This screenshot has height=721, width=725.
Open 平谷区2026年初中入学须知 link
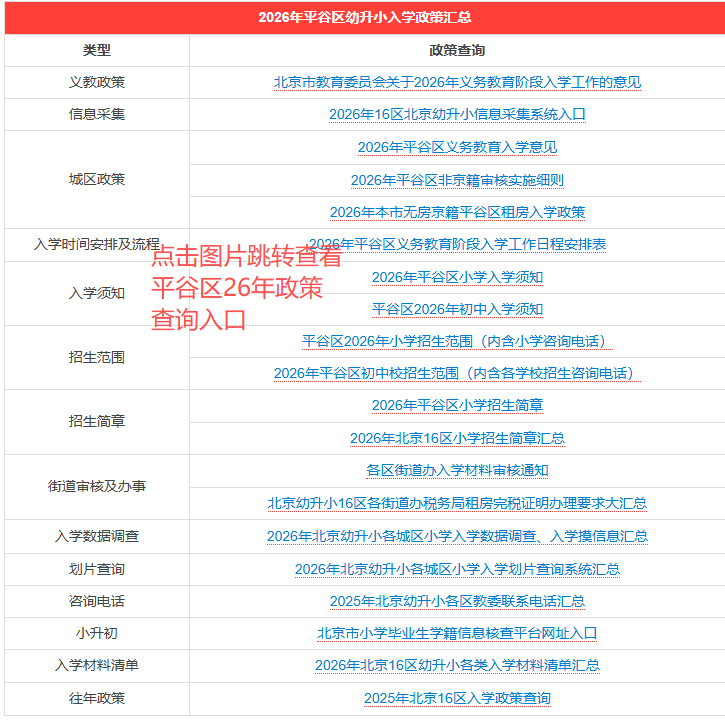click(x=457, y=309)
